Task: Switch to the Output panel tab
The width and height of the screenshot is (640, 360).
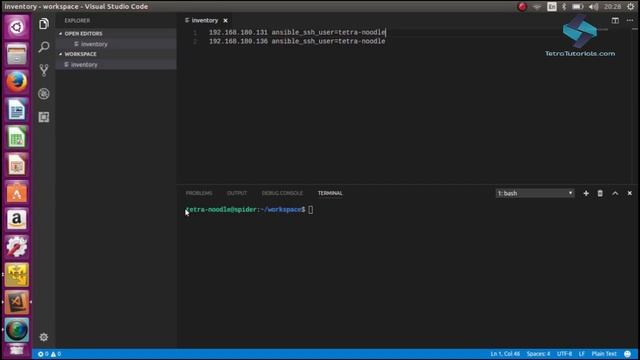Action: 237,193
